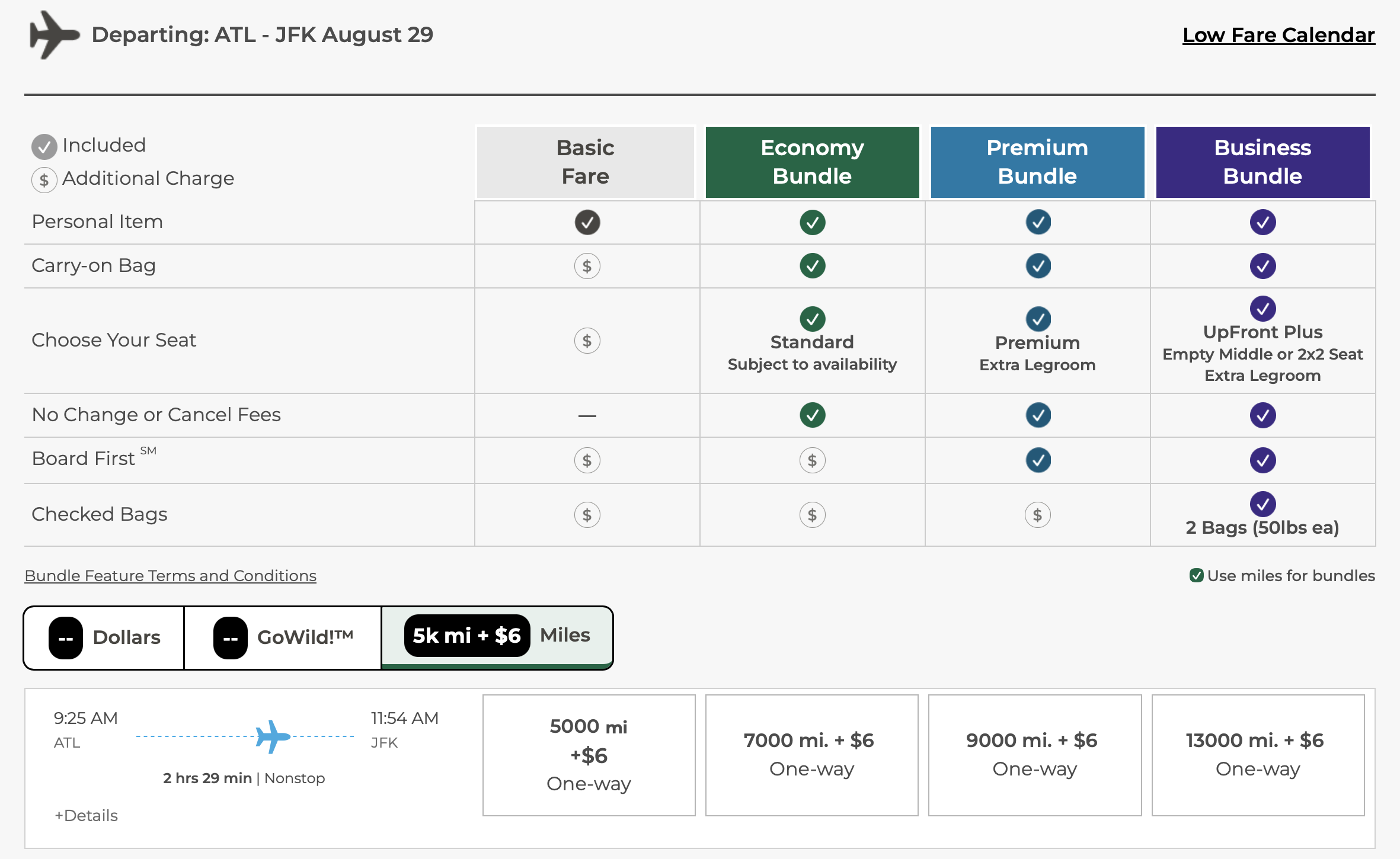The height and width of the screenshot is (859, 1400).
Task: Click the Included legend checkmark icon
Action: pos(44,146)
